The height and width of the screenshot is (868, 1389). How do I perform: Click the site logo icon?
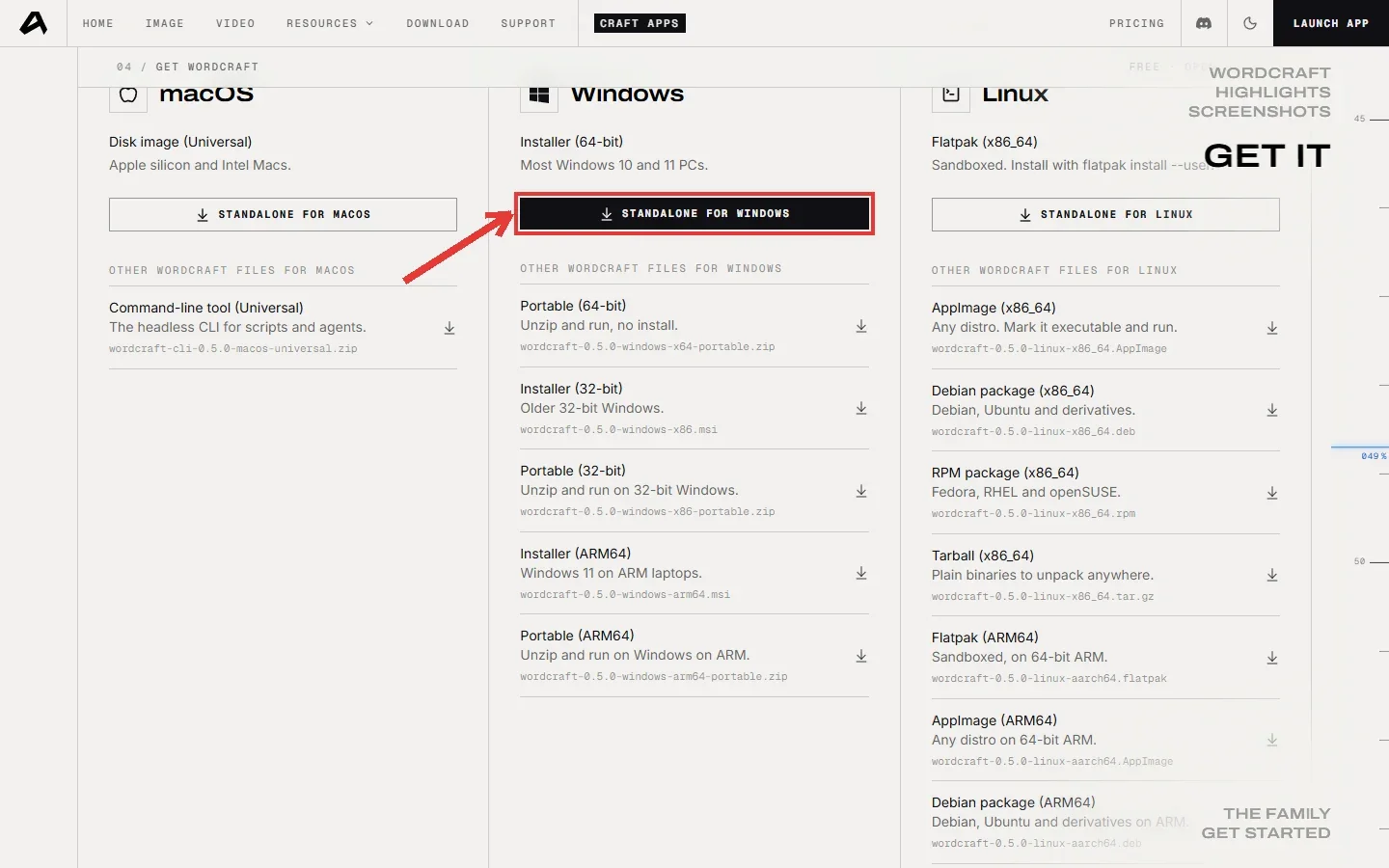tap(34, 23)
